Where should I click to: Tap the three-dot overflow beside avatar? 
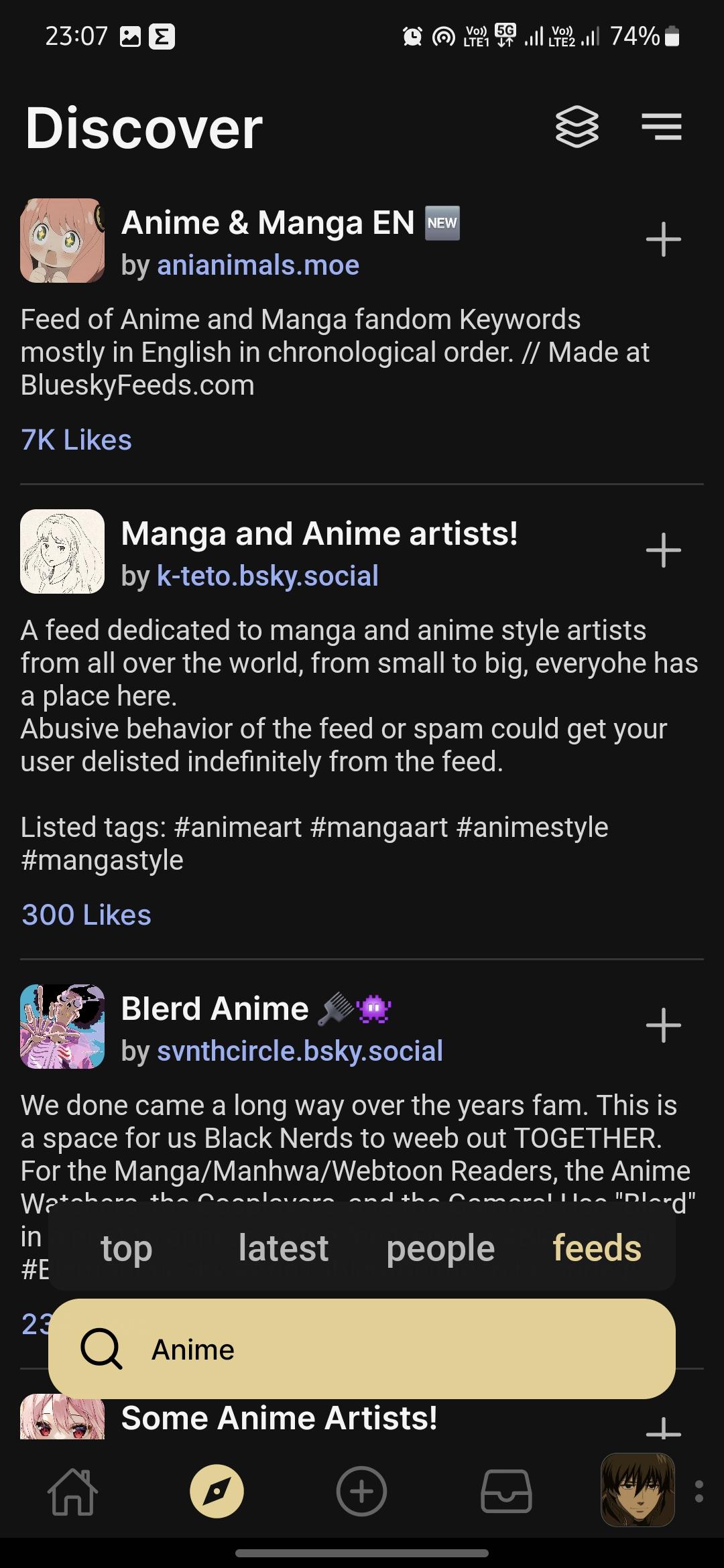click(699, 1492)
